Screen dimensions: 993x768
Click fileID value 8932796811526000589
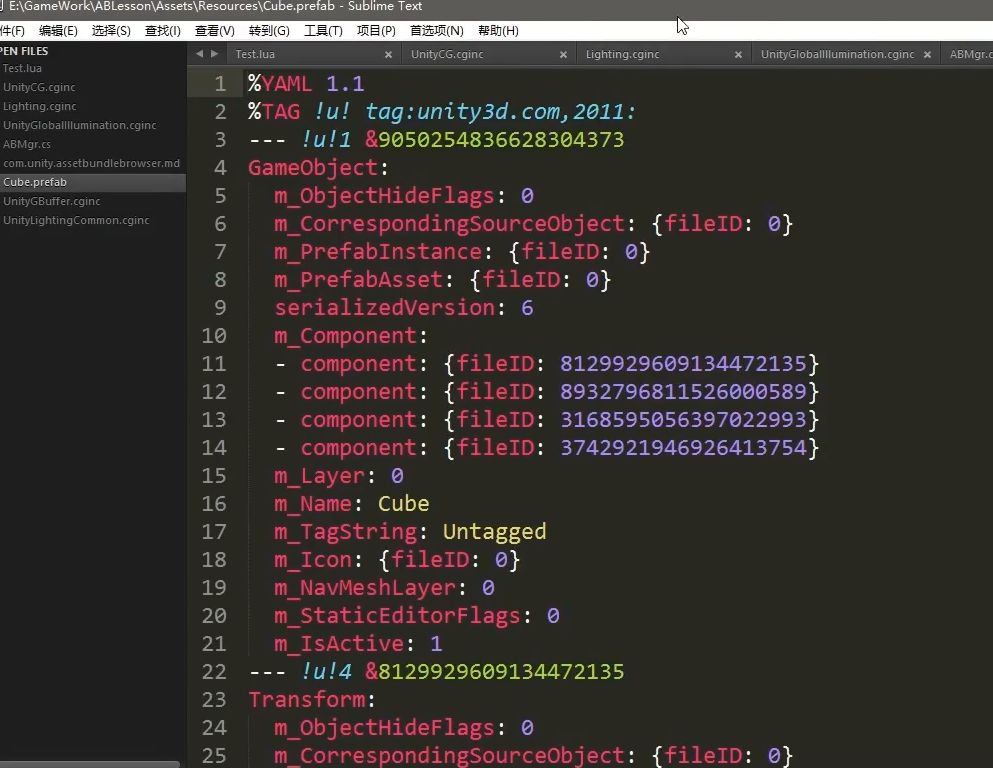683,391
